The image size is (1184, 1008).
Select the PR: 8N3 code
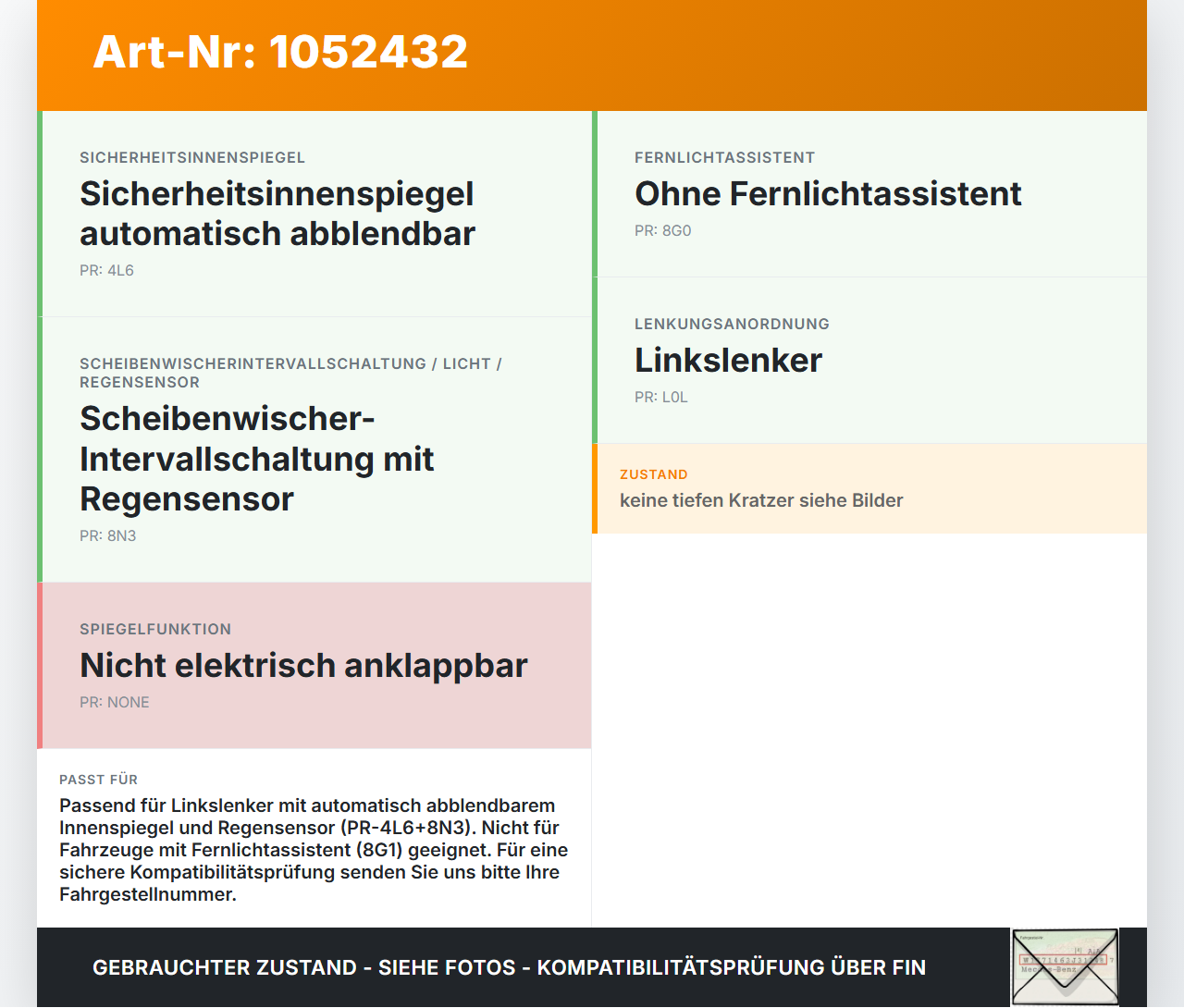pos(107,536)
